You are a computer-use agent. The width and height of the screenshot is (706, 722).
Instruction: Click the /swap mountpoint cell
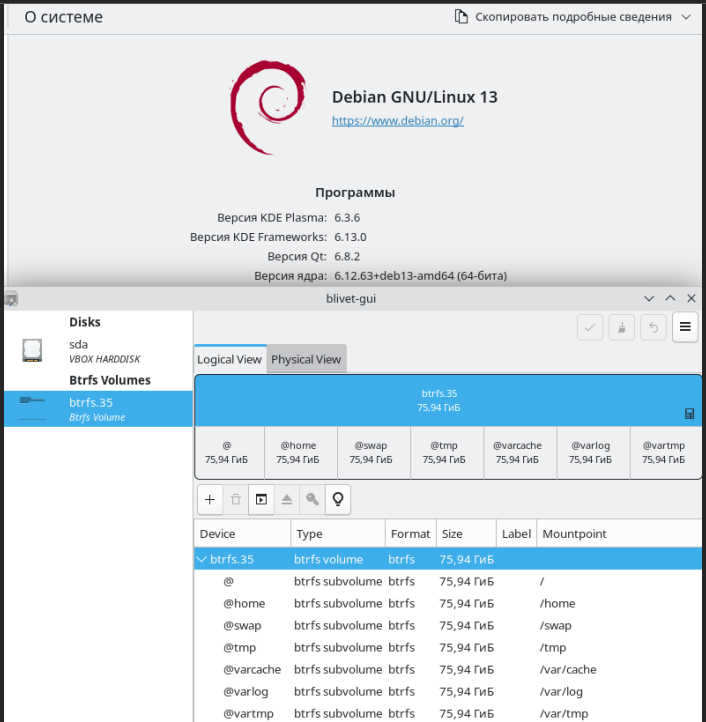point(555,625)
